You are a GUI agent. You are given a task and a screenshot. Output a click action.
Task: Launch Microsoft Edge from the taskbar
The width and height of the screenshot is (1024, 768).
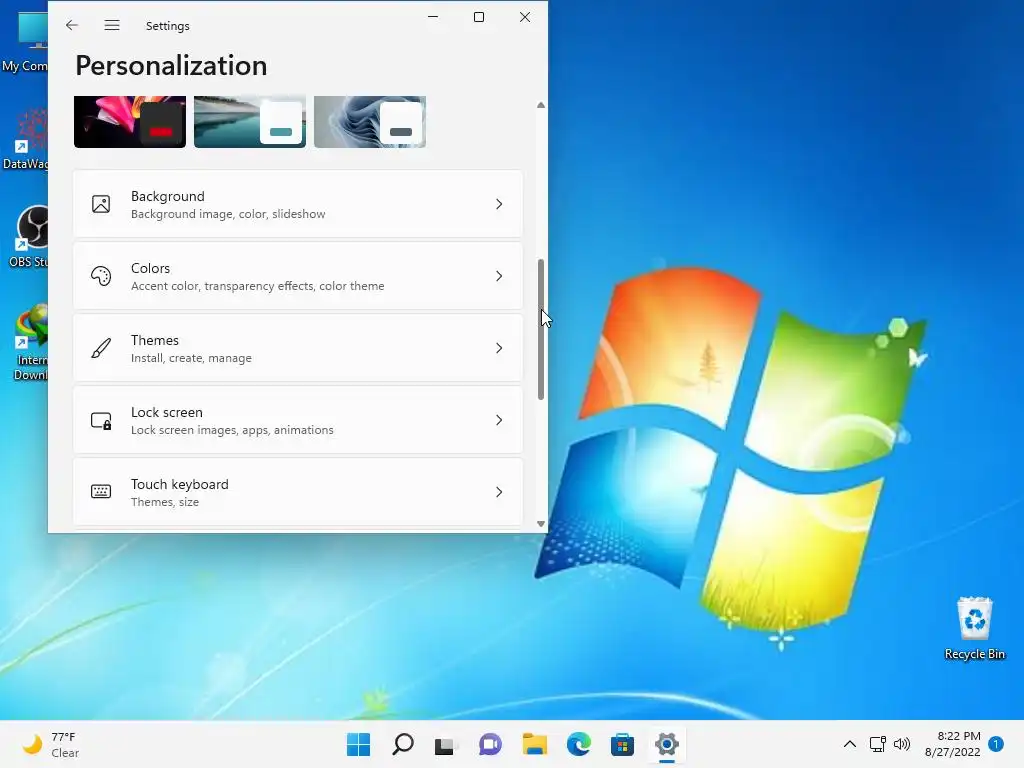point(579,744)
